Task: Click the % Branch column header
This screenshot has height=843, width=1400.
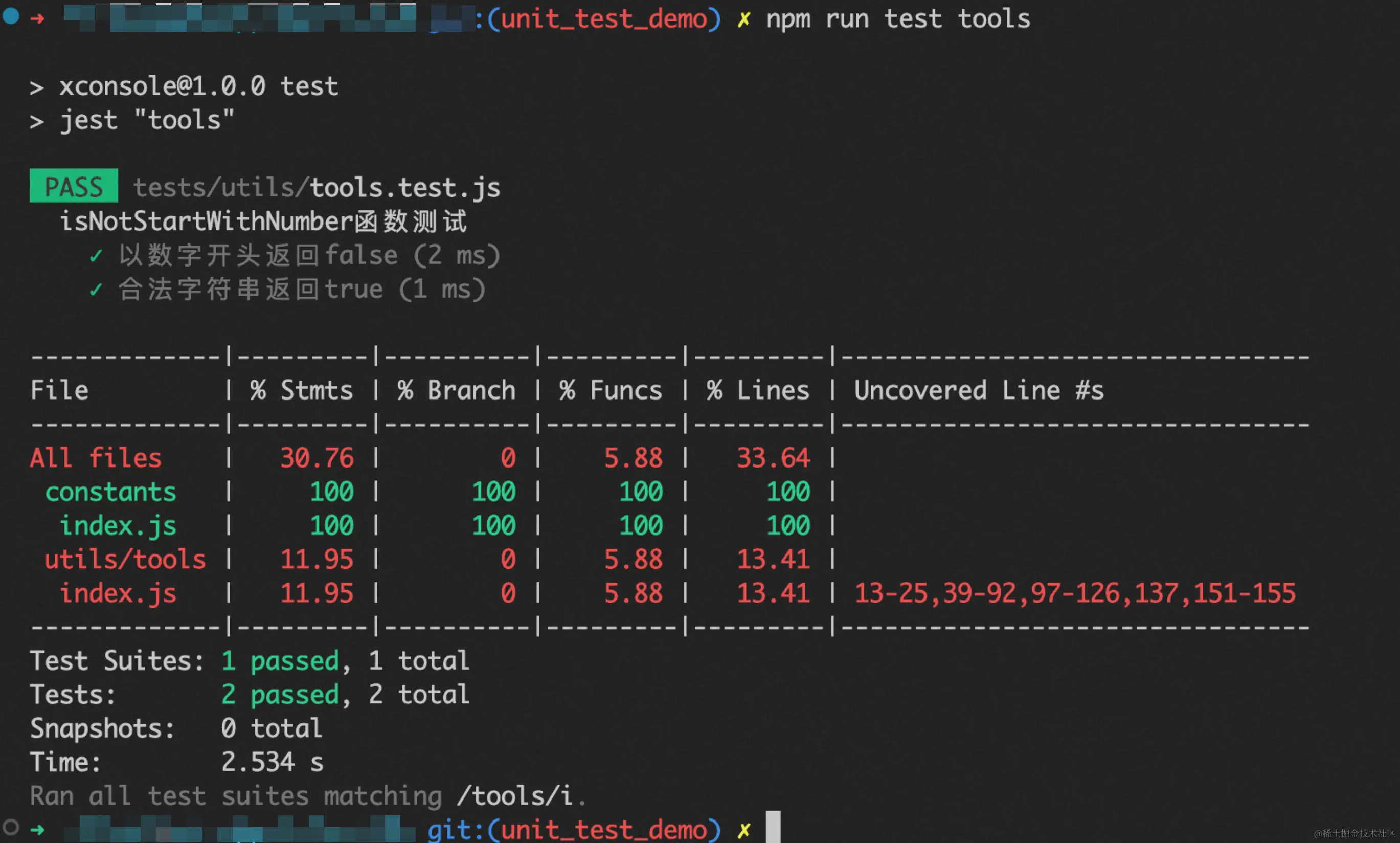Action: 457,390
